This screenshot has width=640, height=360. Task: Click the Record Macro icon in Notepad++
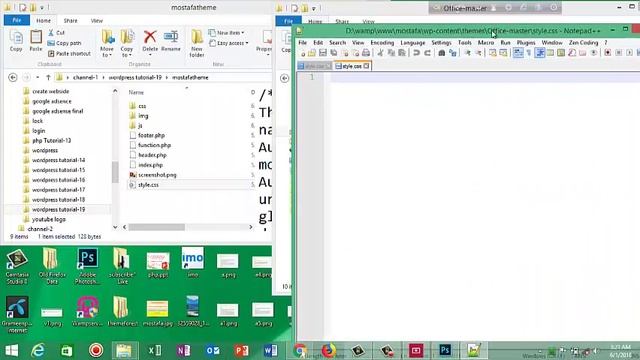[608, 53]
